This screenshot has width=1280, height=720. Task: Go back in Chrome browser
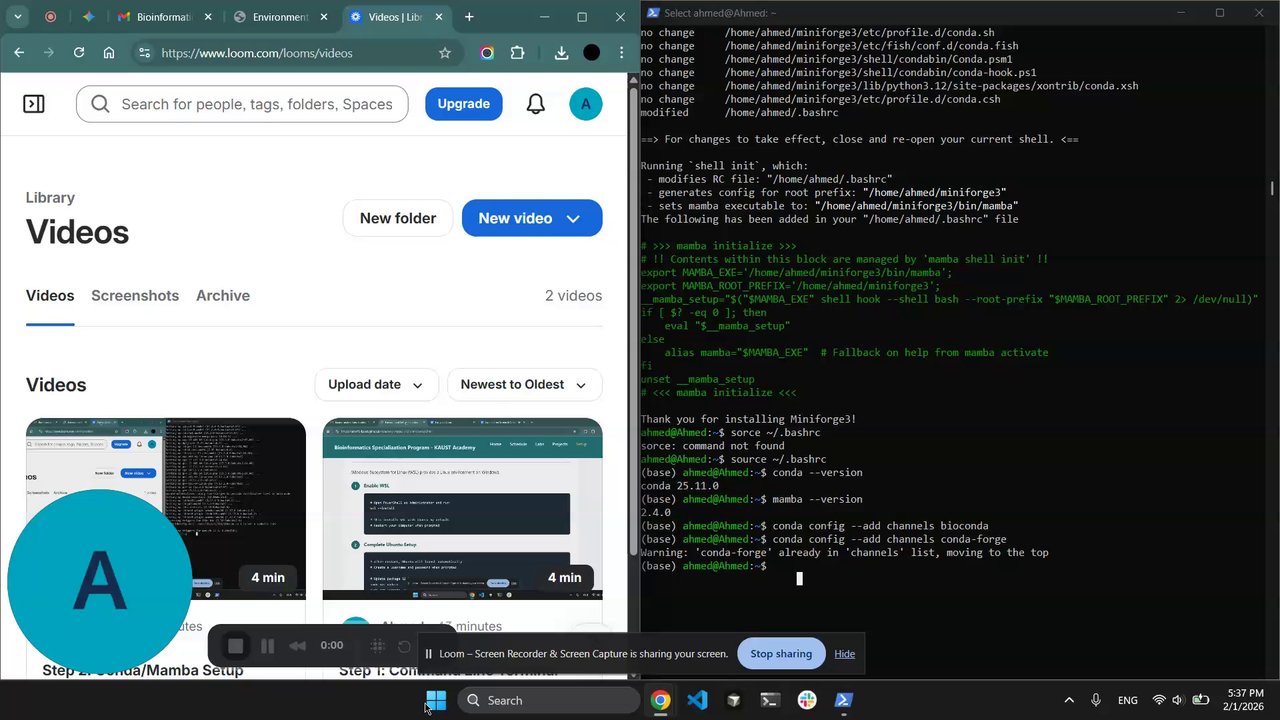click(19, 53)
